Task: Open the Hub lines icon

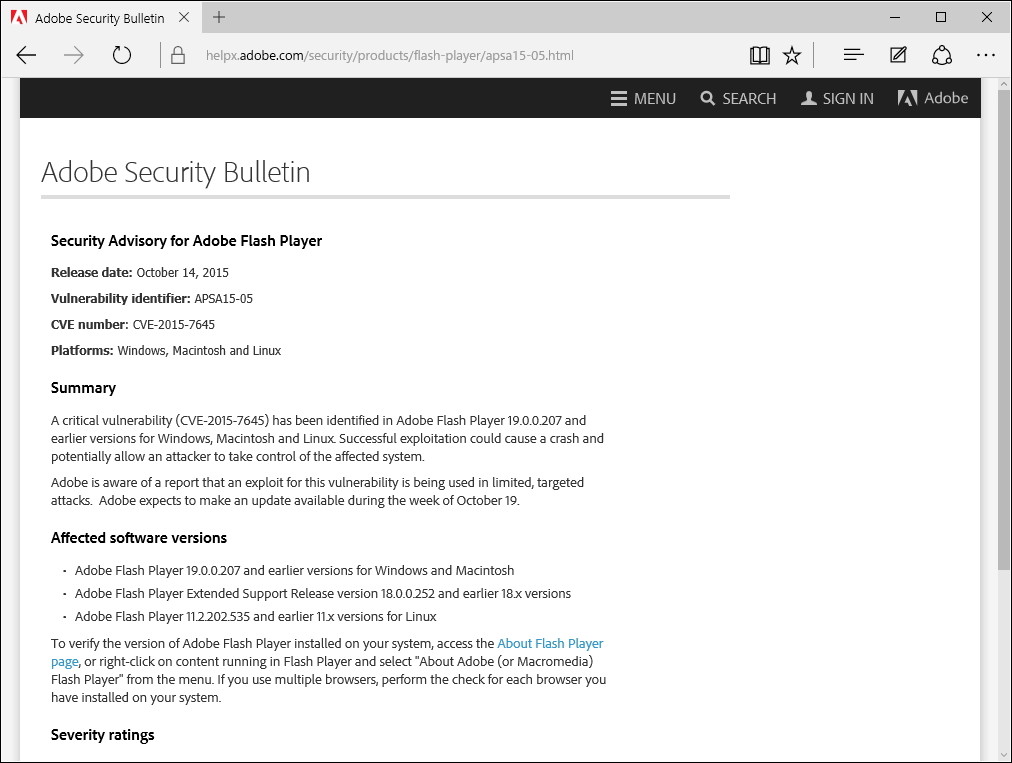Action: click(x=853, y=56)
